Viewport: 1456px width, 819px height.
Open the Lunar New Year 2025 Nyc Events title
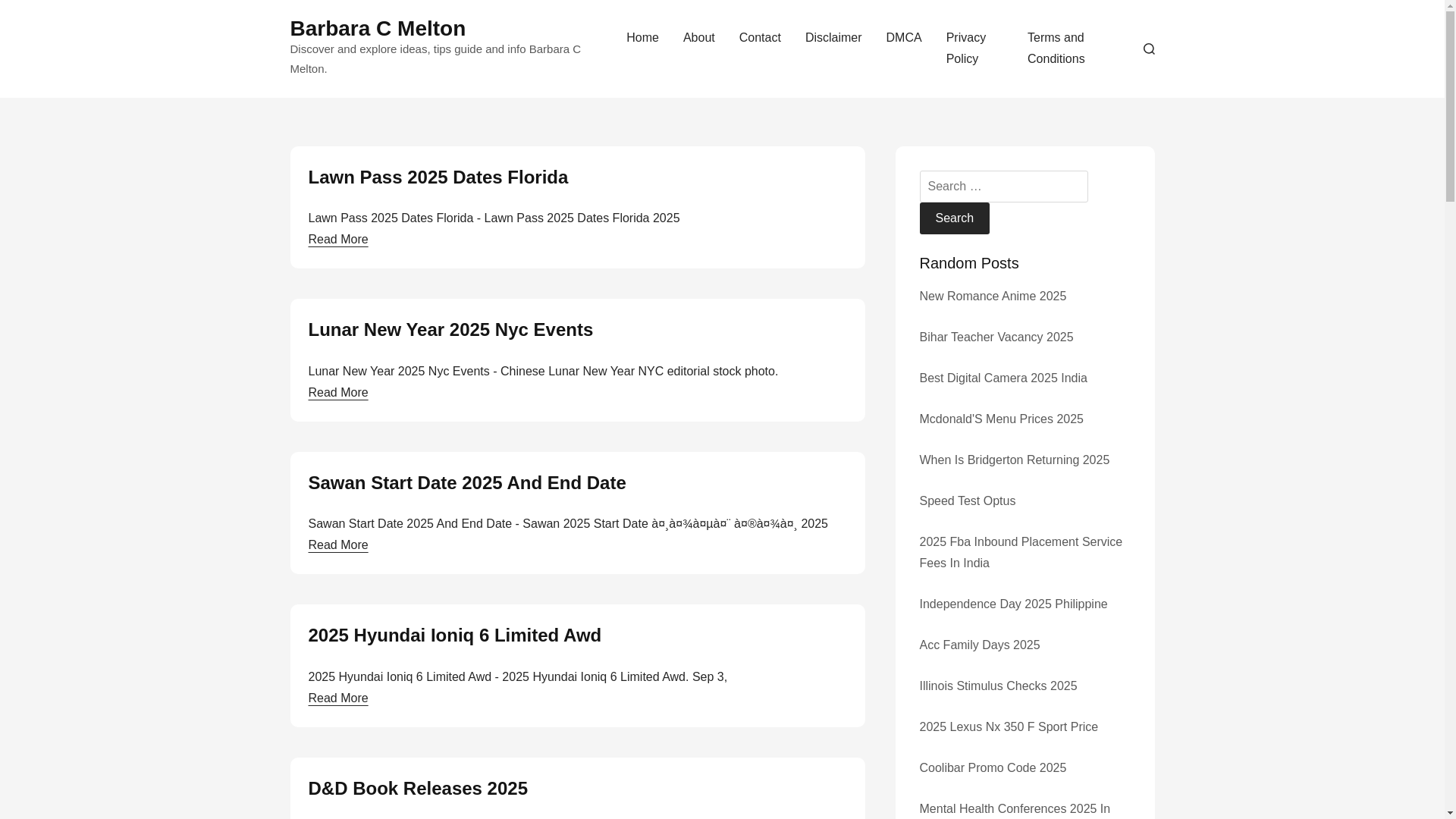click(x=450, y=330)
